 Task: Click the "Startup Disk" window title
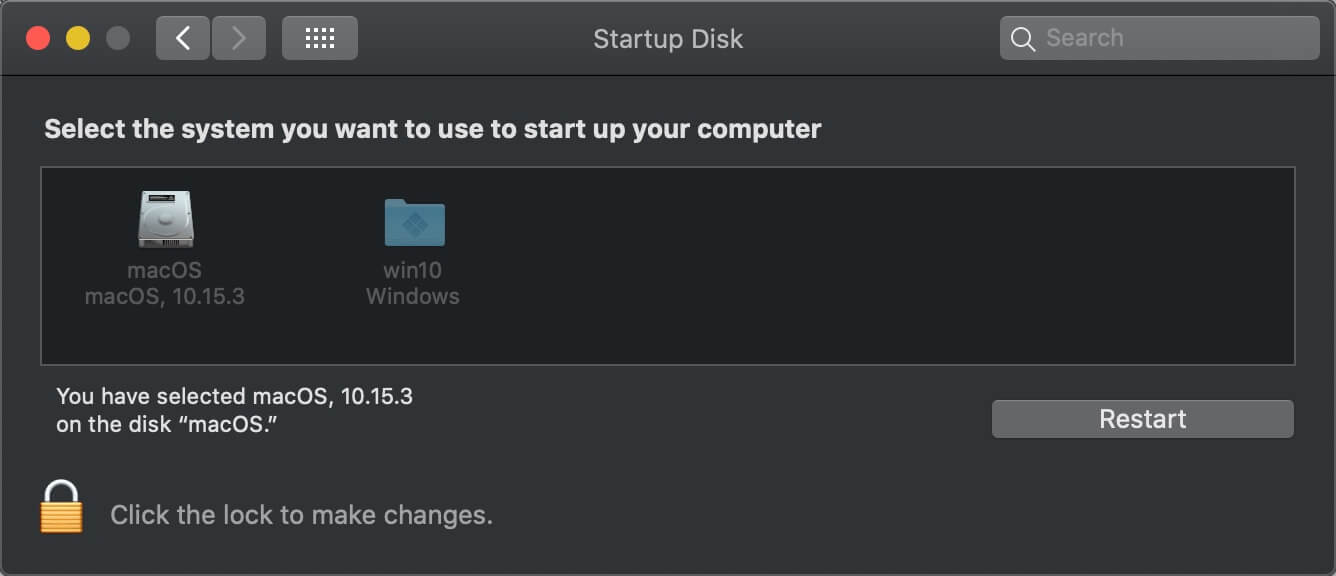click(668, 39)
